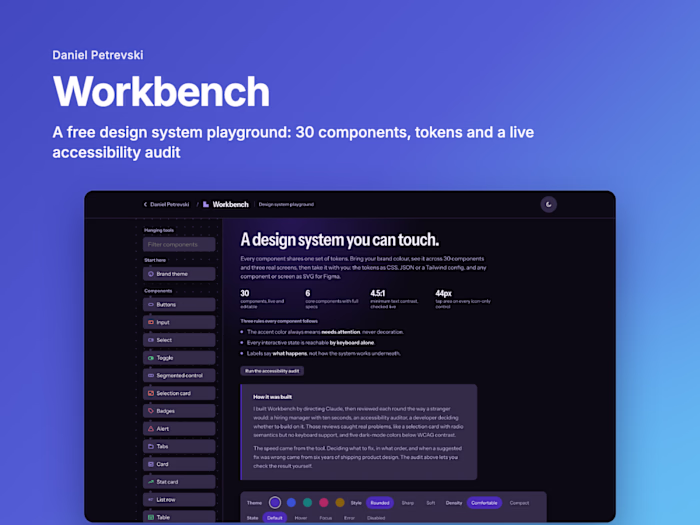Screen dimensions: 700x525
Task: Set component state to Hover
Action: tap(301, 518)
